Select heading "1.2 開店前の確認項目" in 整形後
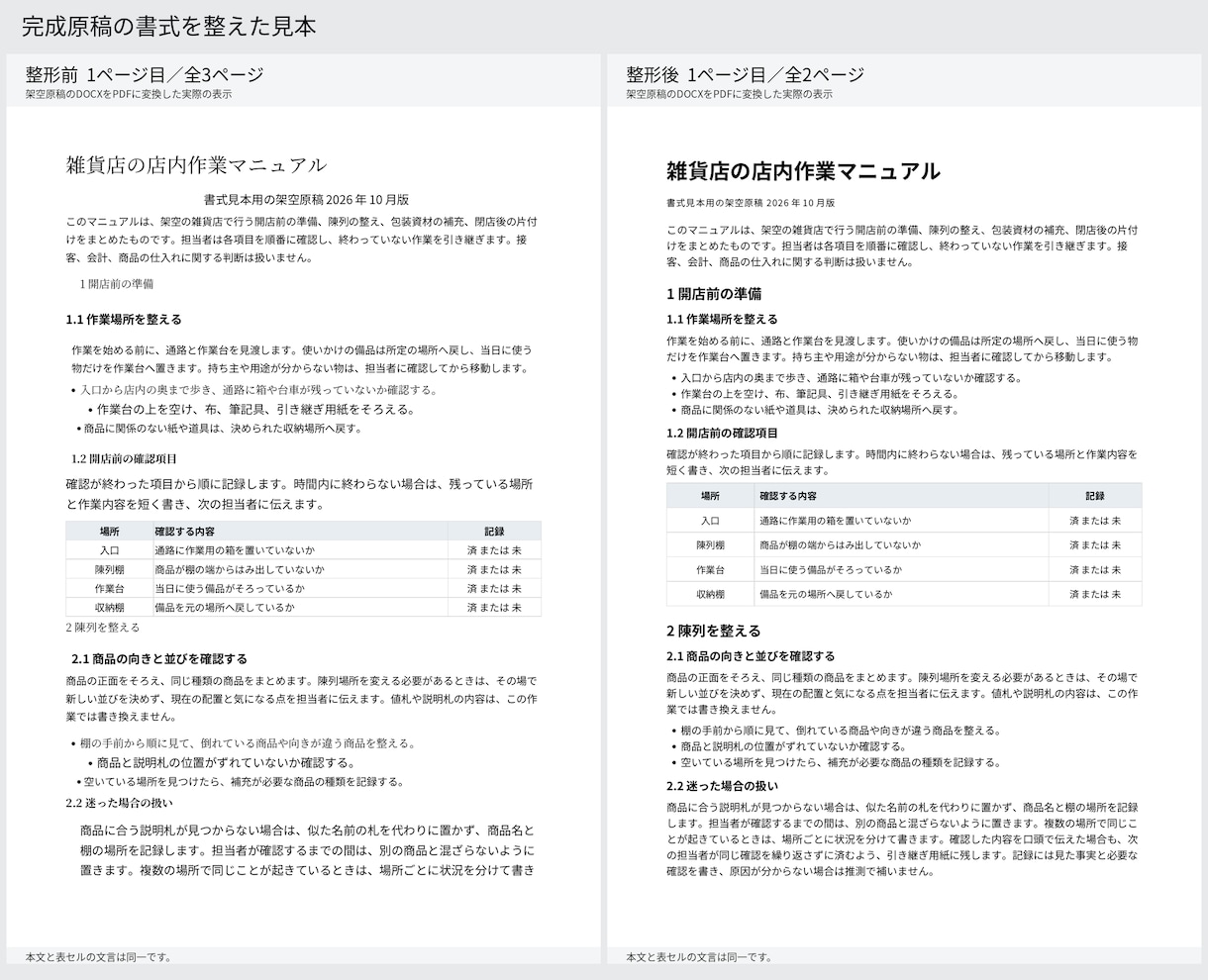This screenshot has width=1208, height=980. point(722,433)
